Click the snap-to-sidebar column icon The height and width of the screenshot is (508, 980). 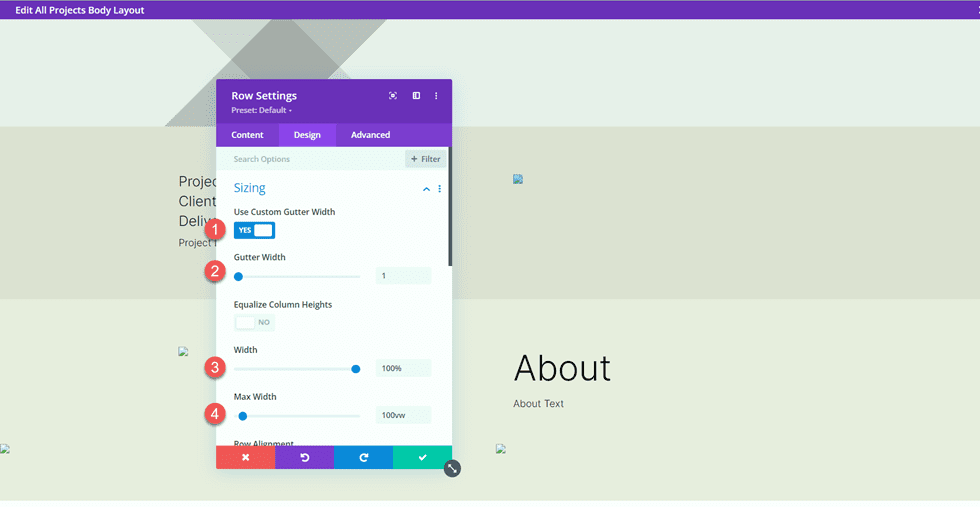click(x=416, y=96)
